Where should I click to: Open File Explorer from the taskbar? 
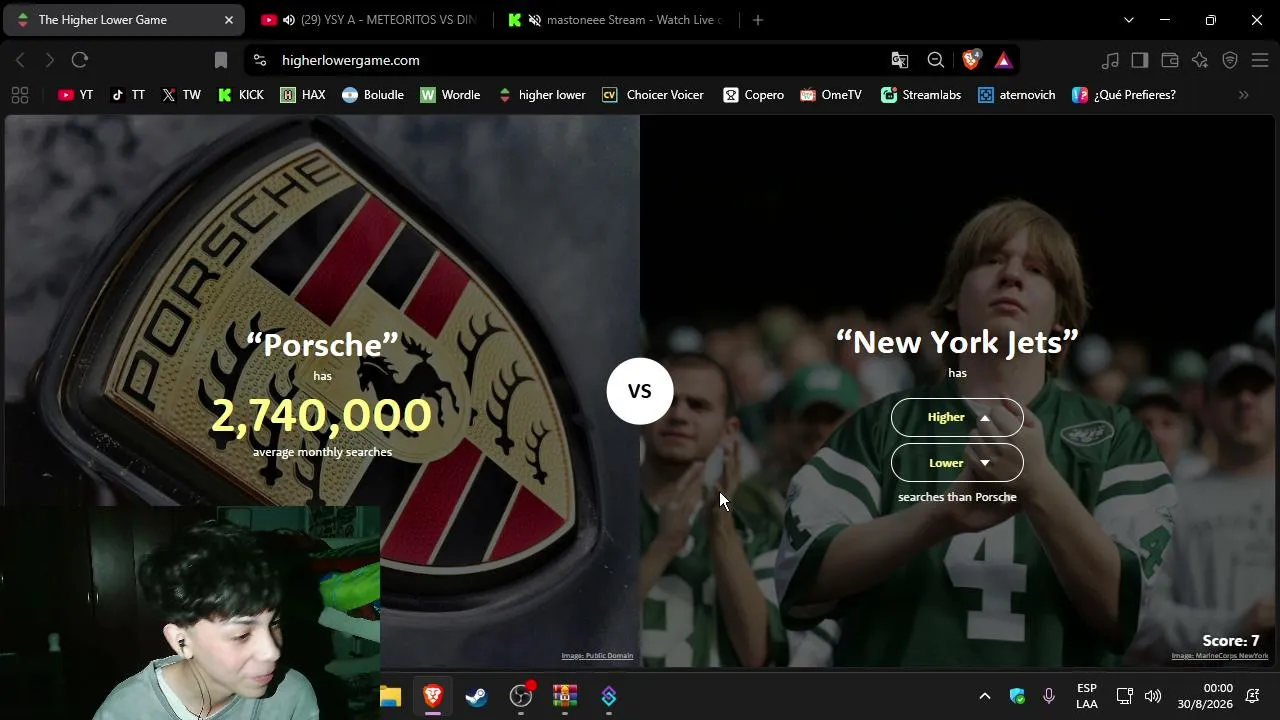[x=390, y=696]
